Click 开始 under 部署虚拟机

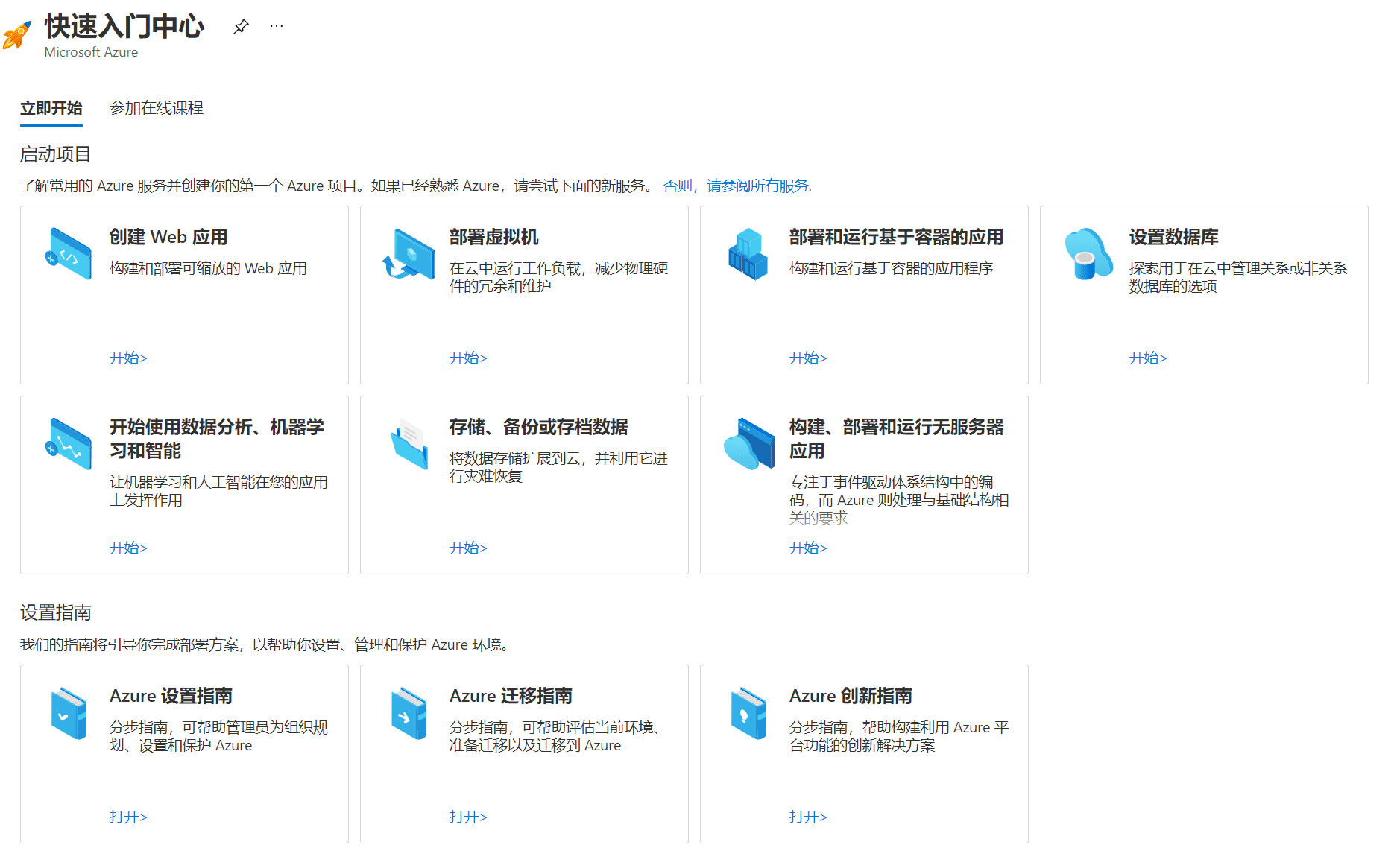(x=467, y=358)
